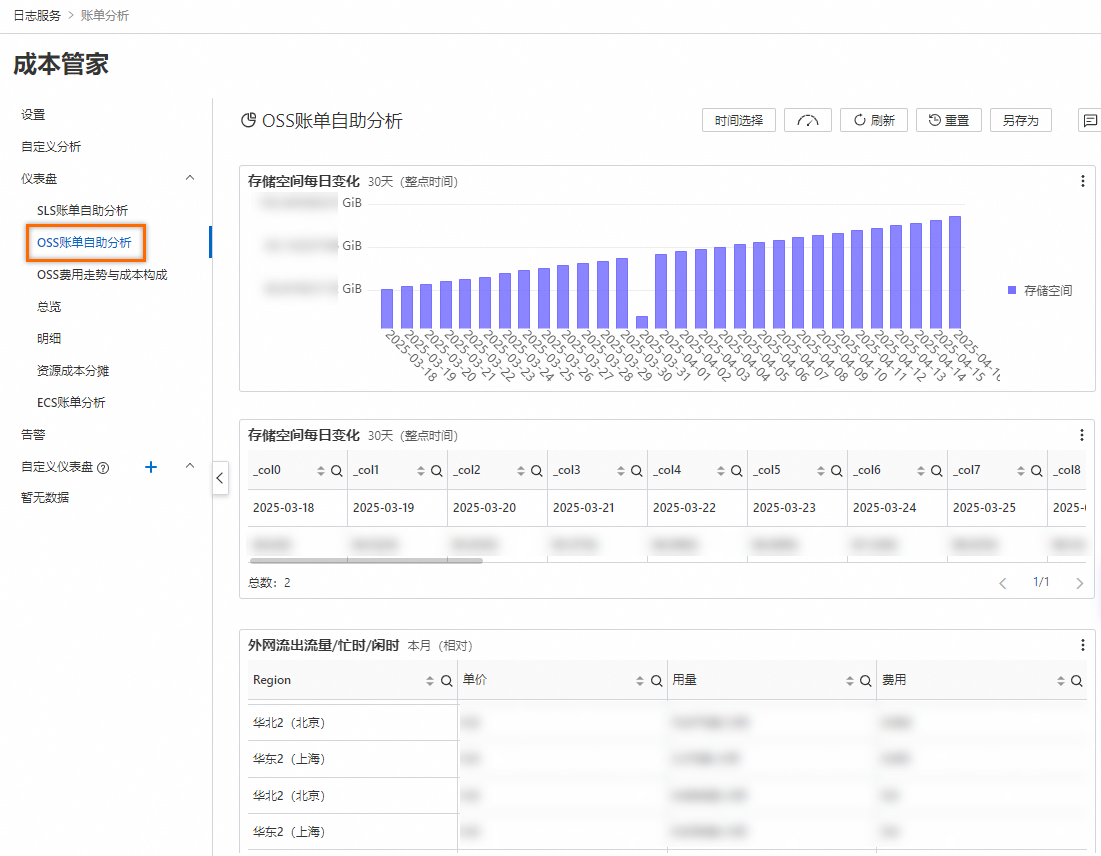This screenshot has height=856, width=1101.
Task: Open SLS账单自助分析 dashboard
Action: click(82, 210)
